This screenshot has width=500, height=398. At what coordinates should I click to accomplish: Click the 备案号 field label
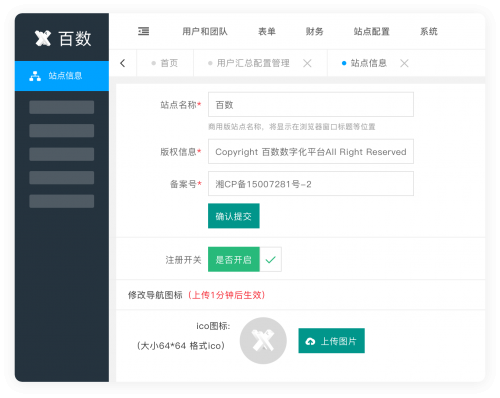pos(186,184)
